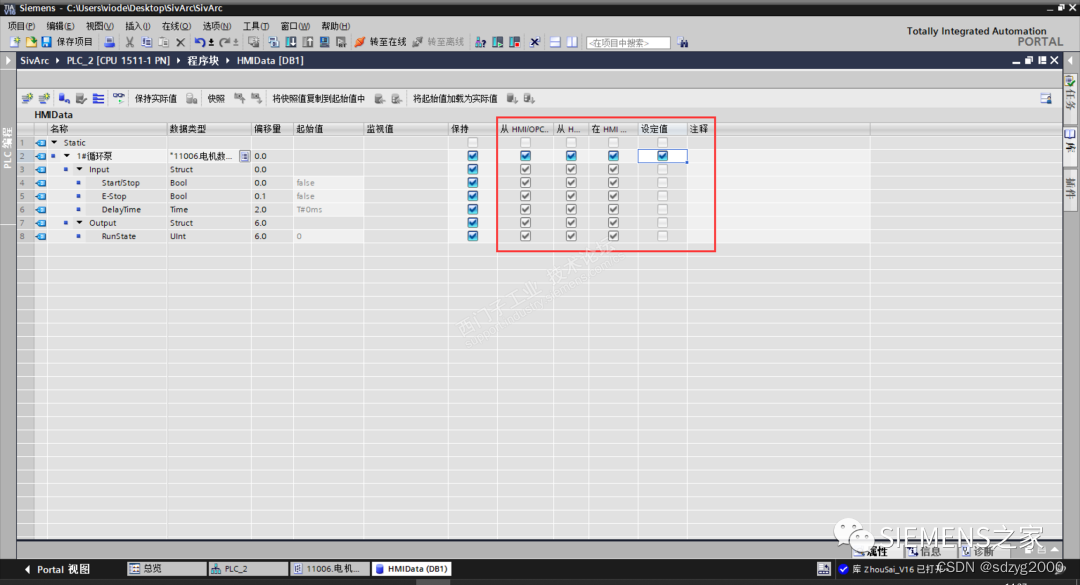Collapse the Input struct node
This screenshot has height=585, width=1080.
pos(79,170)
